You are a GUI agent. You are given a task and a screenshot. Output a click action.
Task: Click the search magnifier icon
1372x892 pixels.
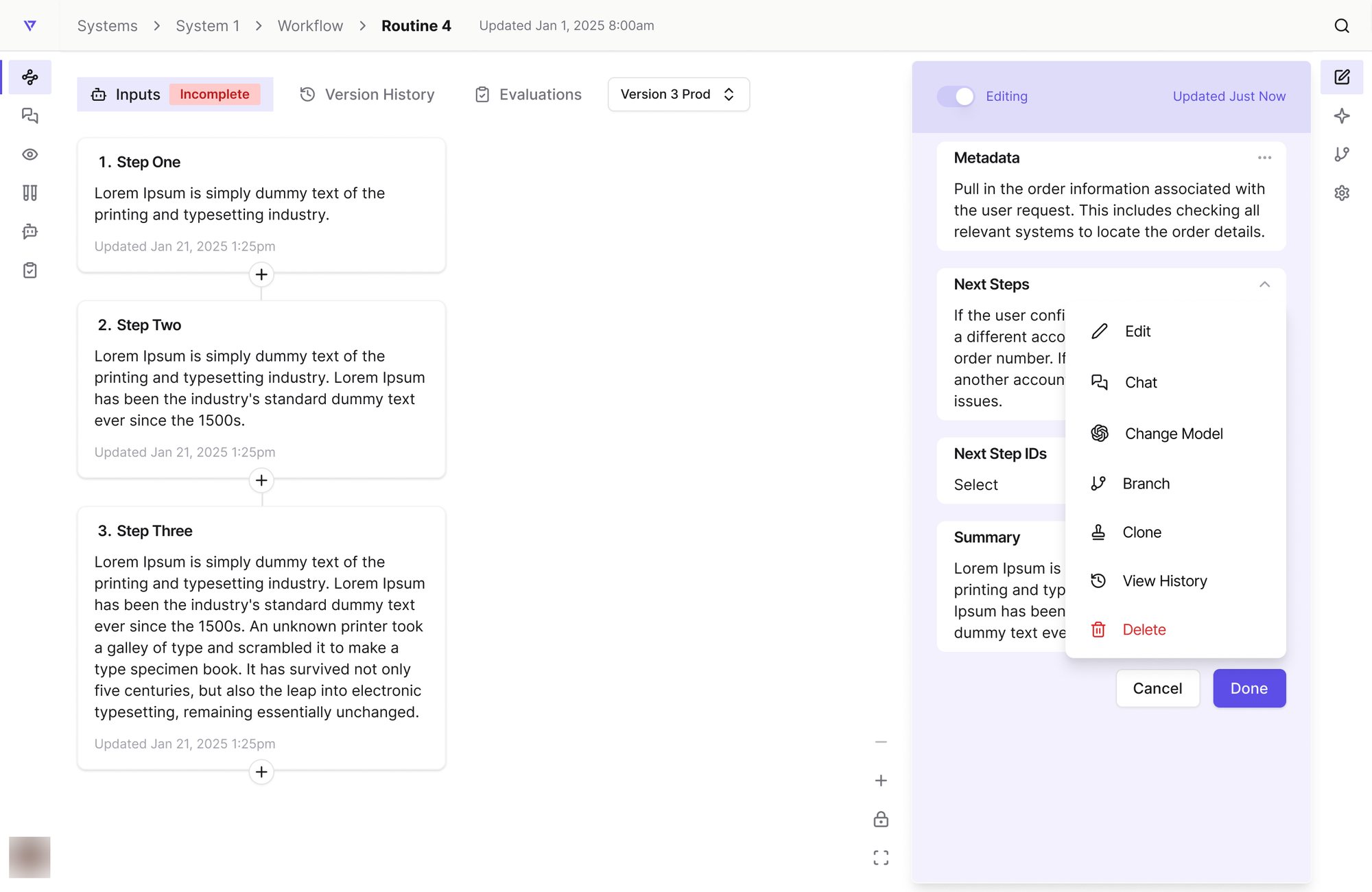[x=1342, y=25]
